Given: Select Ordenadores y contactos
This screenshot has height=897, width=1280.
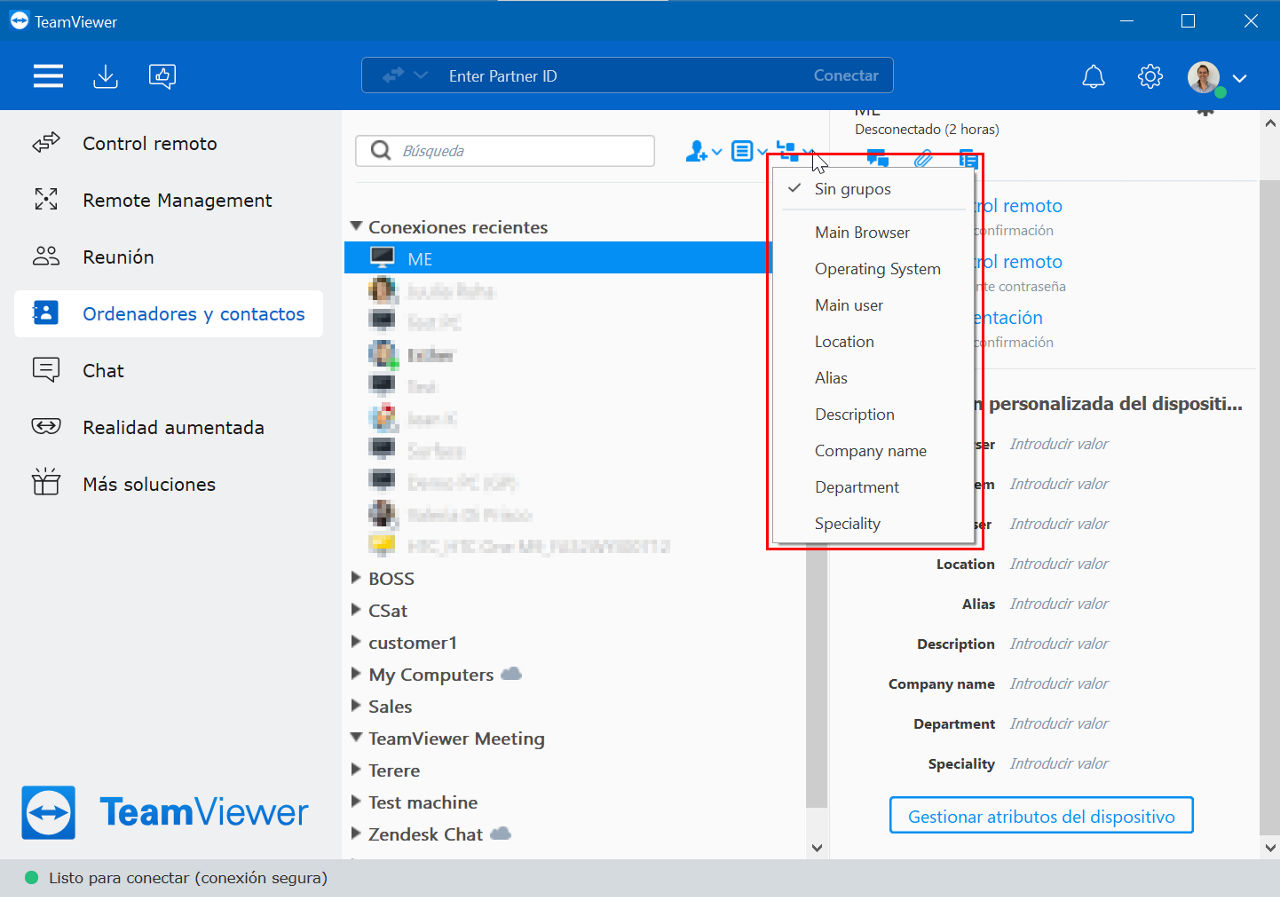Looking at the screenshot, I should pos(168,314).
